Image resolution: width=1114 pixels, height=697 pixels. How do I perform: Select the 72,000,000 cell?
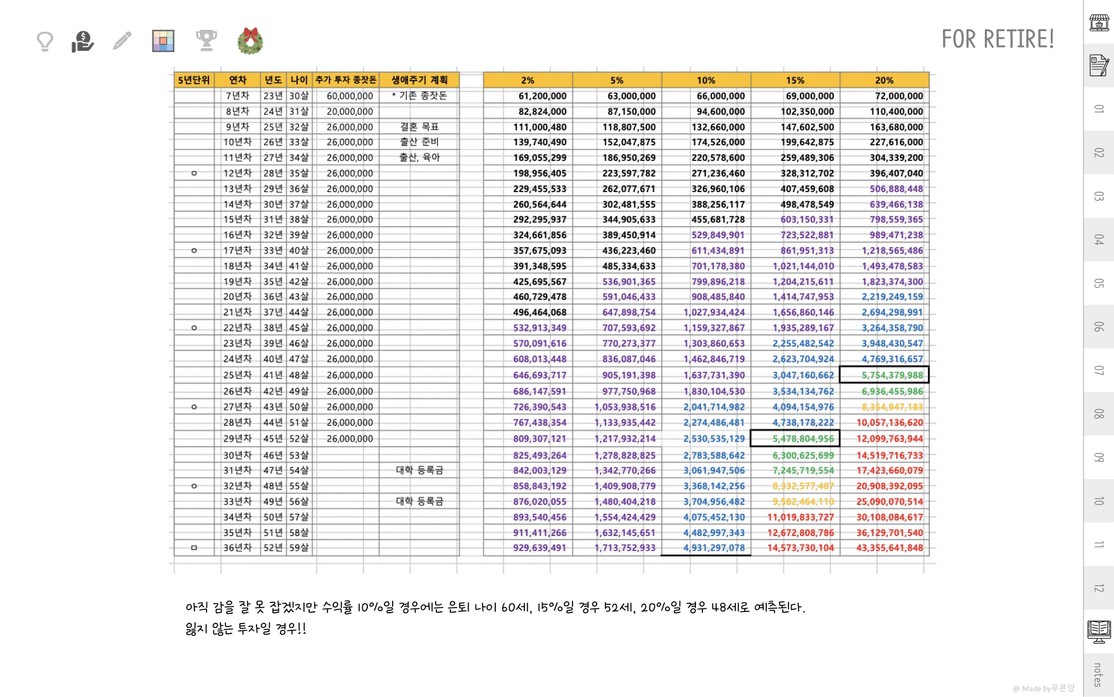[885, 96]
